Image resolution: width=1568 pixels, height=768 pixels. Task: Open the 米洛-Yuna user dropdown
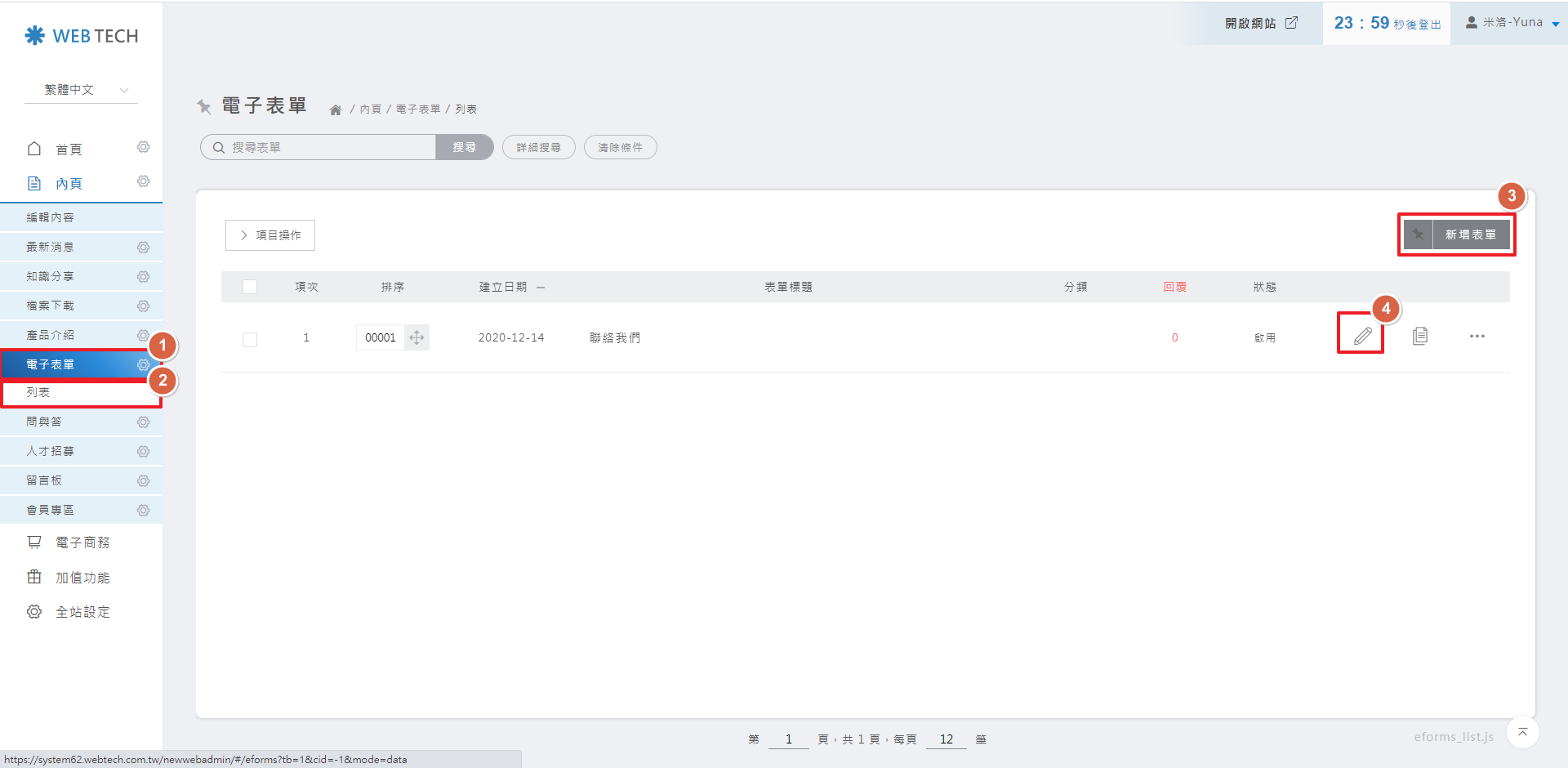point(1512,23)
